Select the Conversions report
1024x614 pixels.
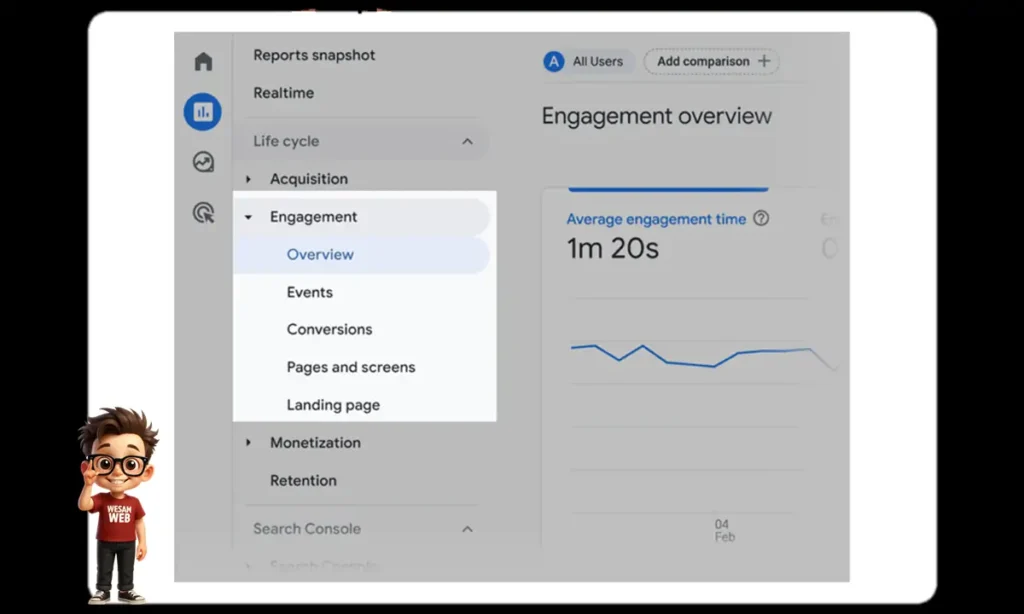[x=329, y=329]
